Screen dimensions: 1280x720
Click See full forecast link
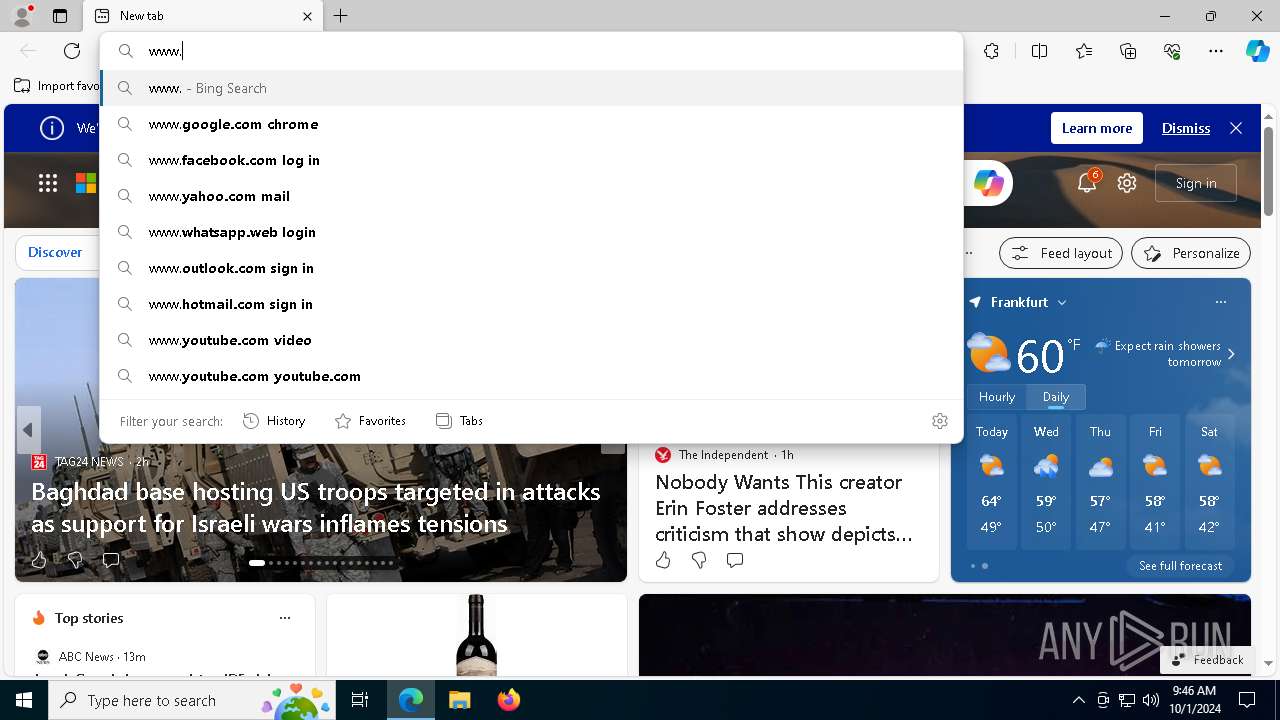(x=1180, y=566)
